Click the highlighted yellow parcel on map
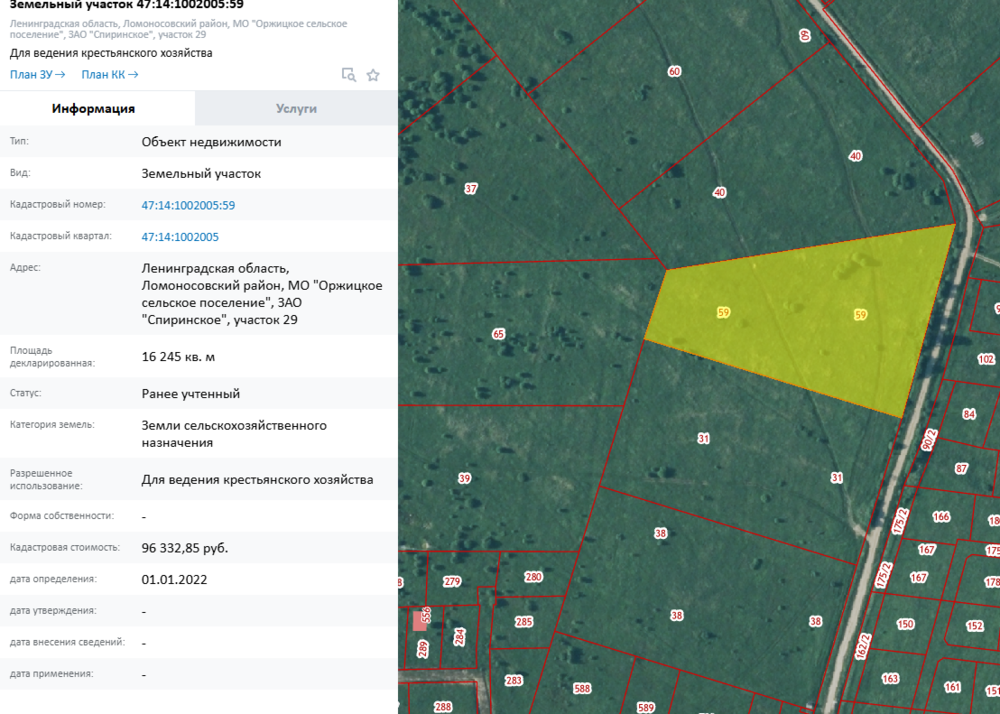 pos(790,320)
